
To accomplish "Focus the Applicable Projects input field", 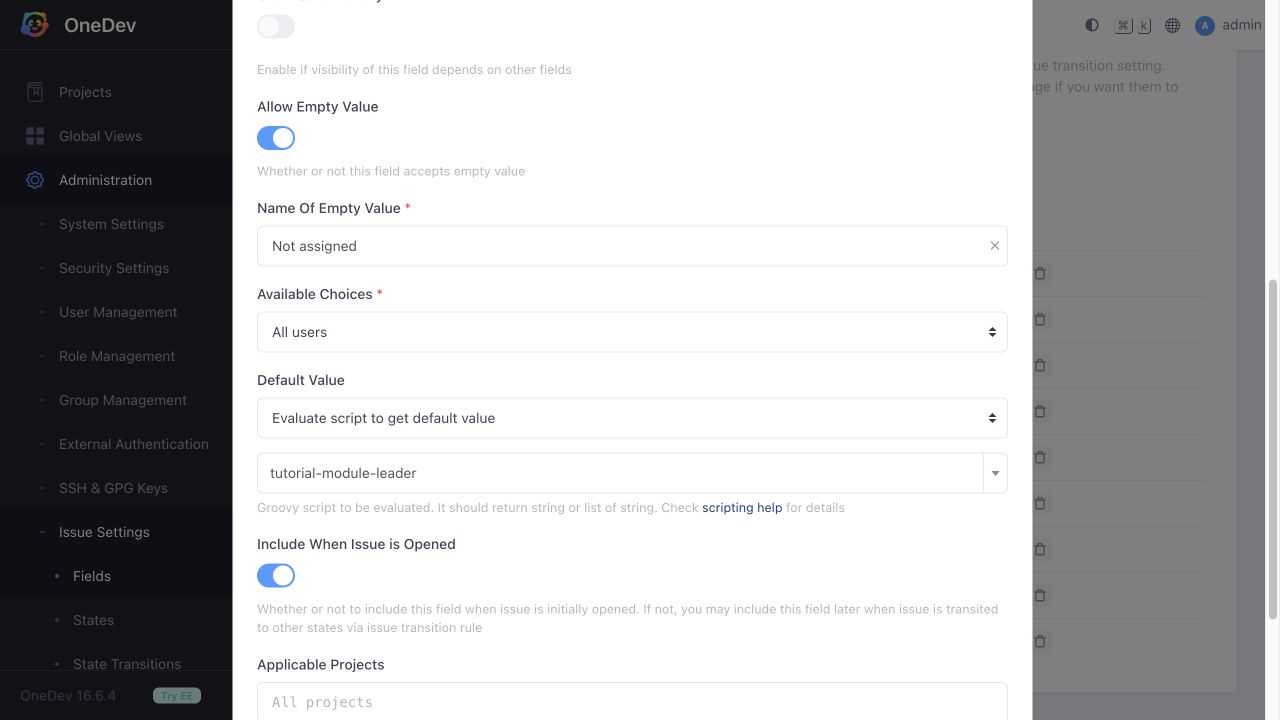I will tap(632, 702).
